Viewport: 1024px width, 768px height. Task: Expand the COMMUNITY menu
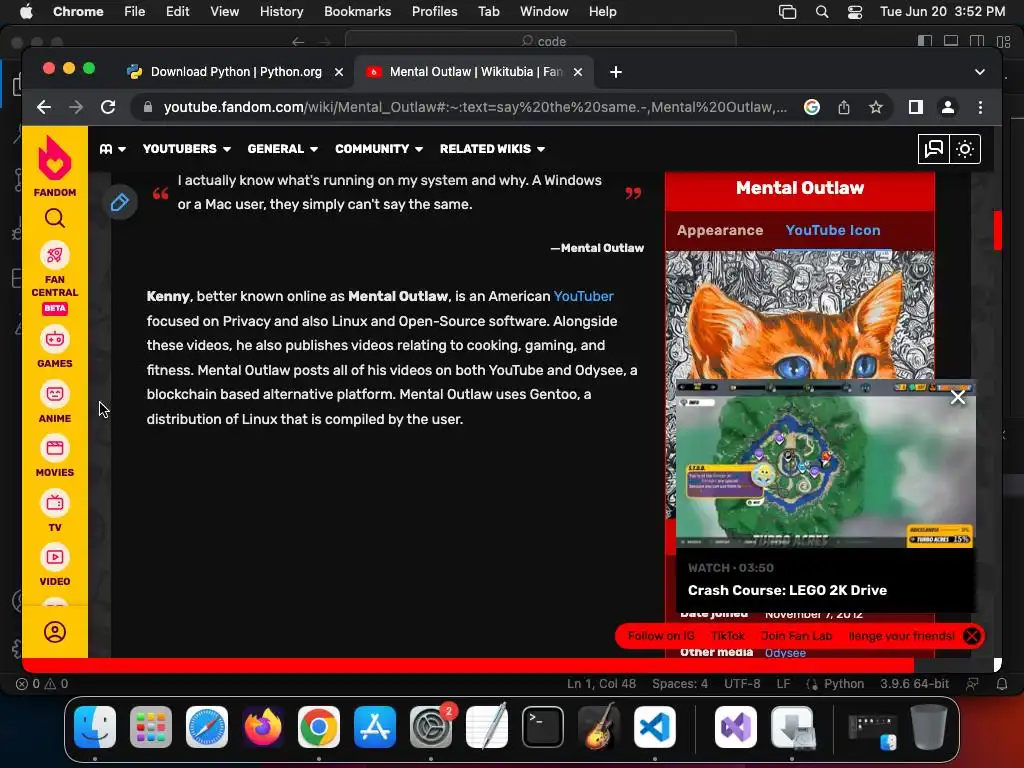[379, 149]
